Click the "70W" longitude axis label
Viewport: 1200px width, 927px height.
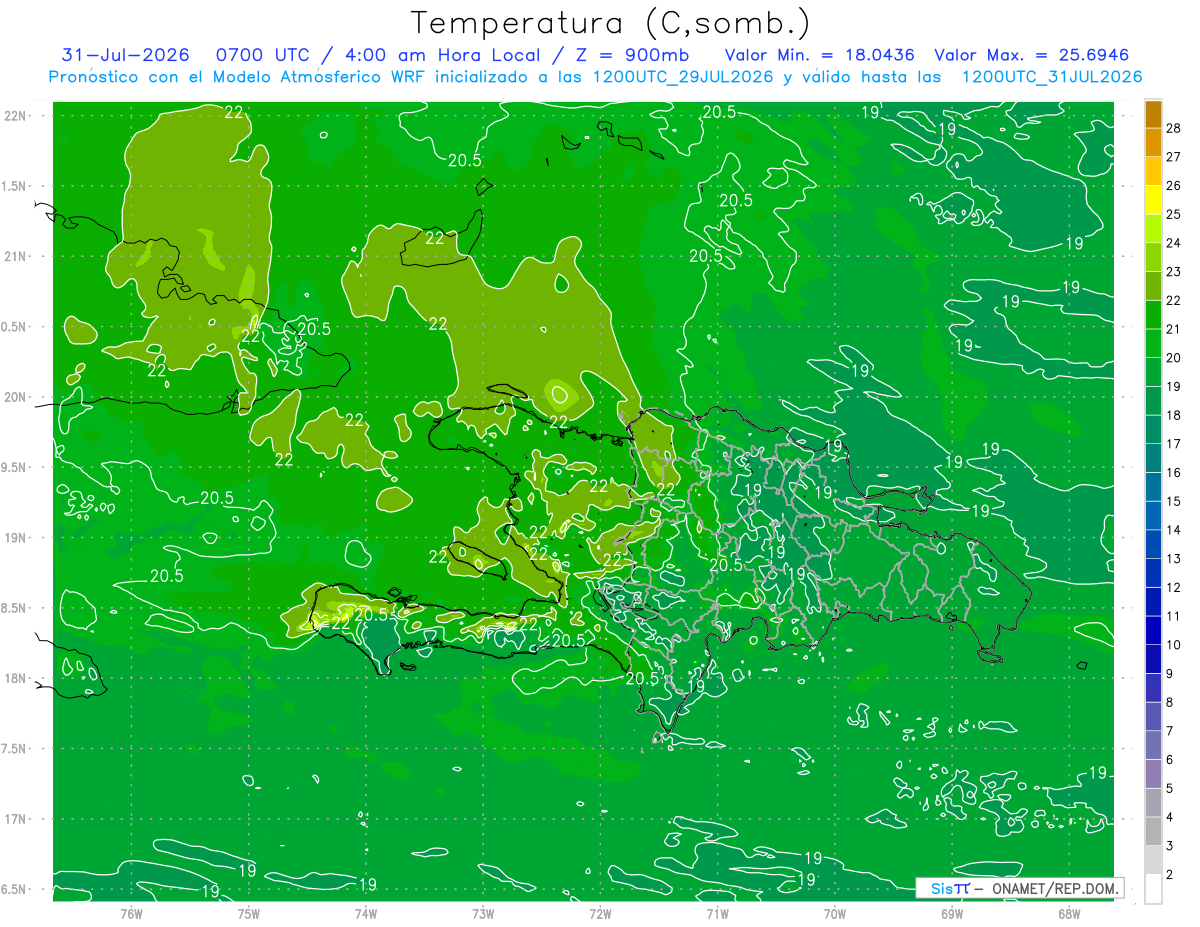point(835,914)
